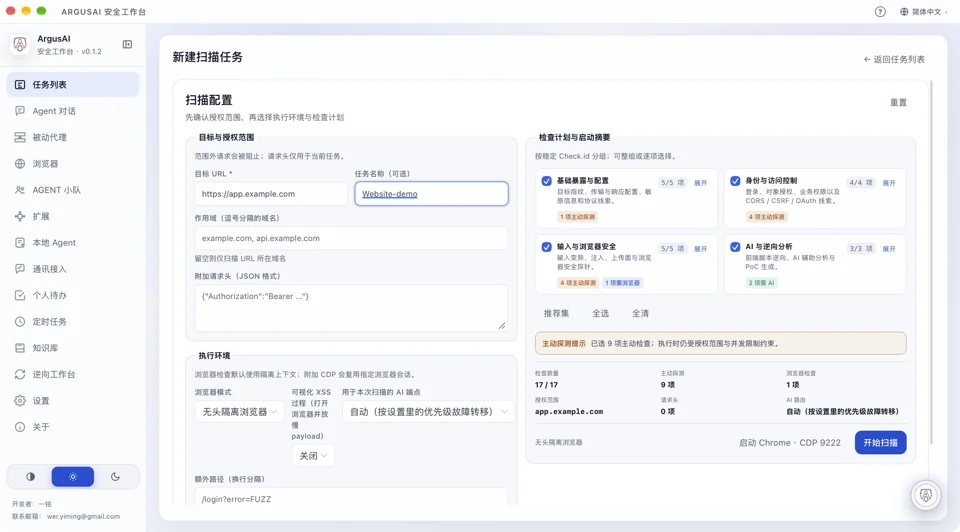Uncheck the 身份与访问控制 checkbox
The image size is (960, 532).
point(735,181)
